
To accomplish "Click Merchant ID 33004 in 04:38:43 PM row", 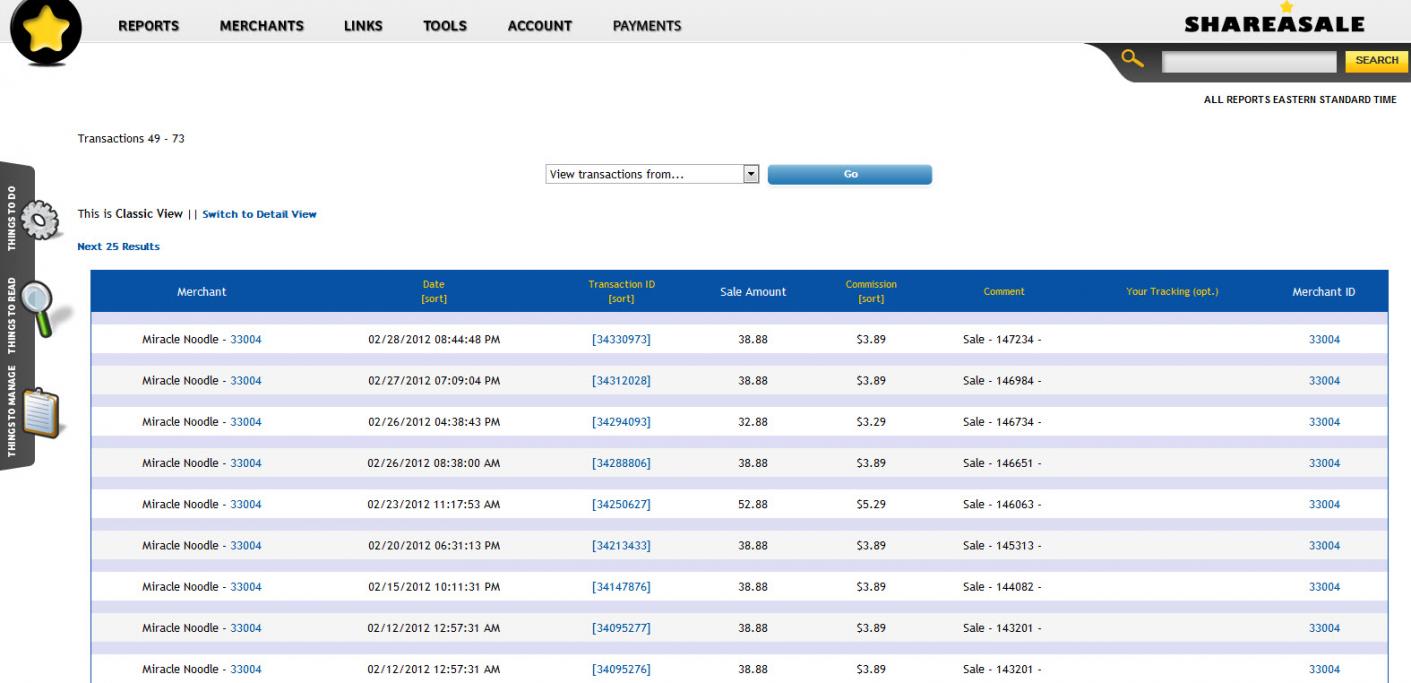I will 1324,422.
